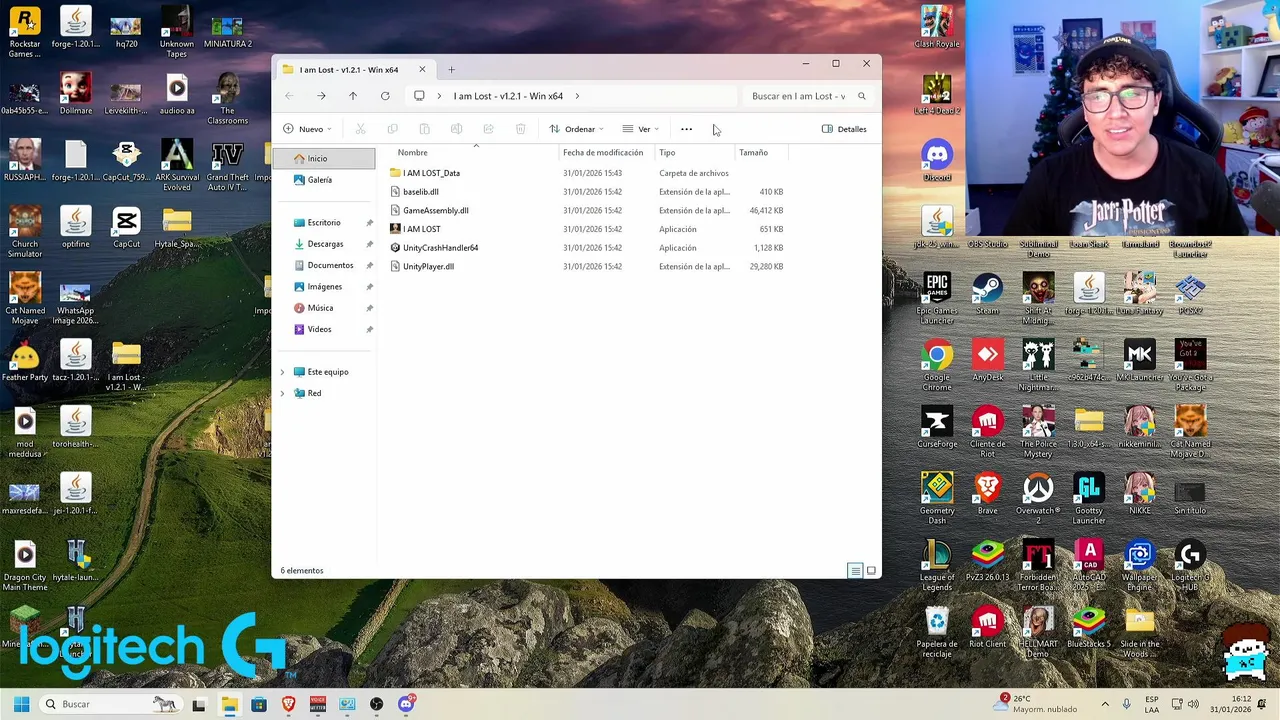Viewport: 1280px width, 720px height.
Task: Click the taskbar Buscar search box
Action: click(110, 704)
